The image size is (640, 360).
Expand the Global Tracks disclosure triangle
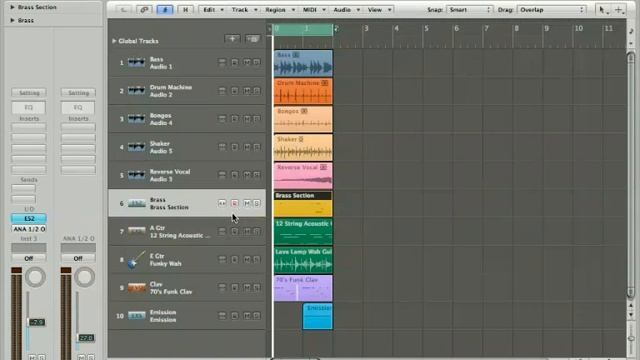pos(114,41)
